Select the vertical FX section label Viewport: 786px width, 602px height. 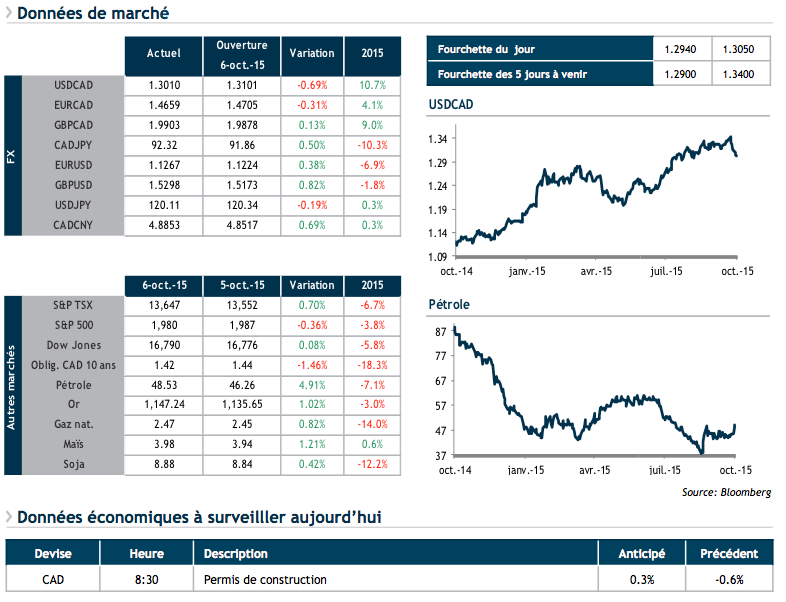(x=14, y=155)
